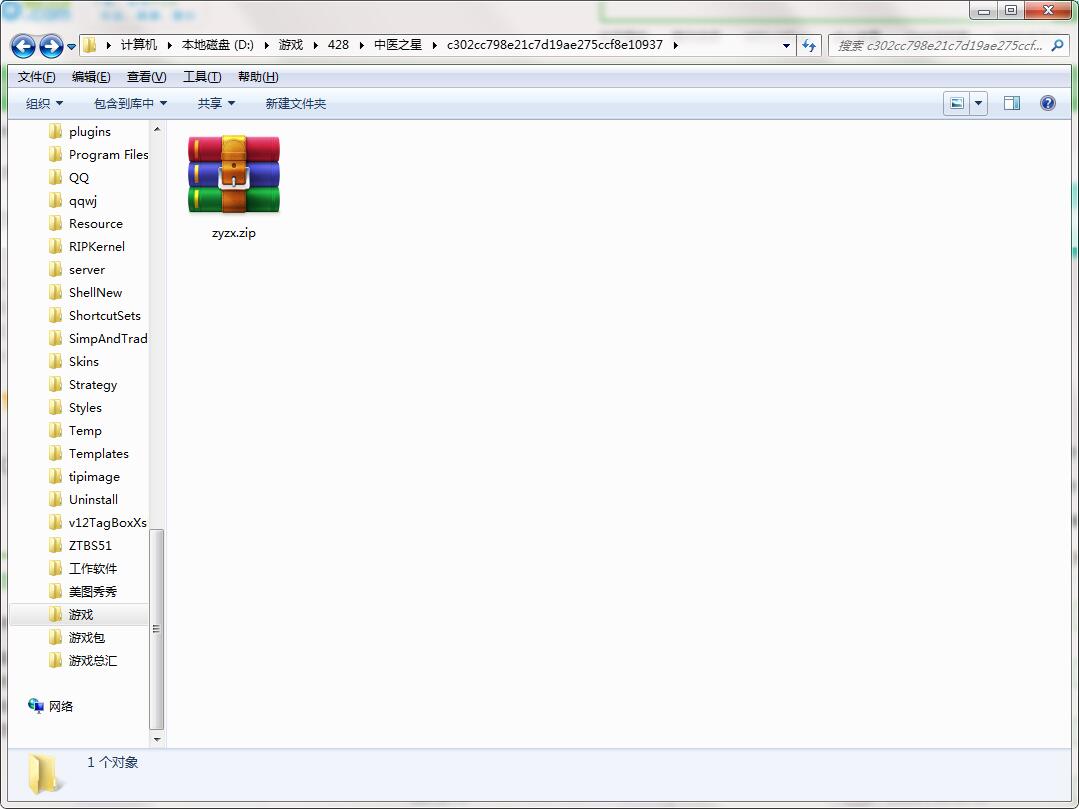Viewport: 1079px width, 809px height.
Task: Open the 包含到库中 dropdown
Action: (x=130, y=103)
